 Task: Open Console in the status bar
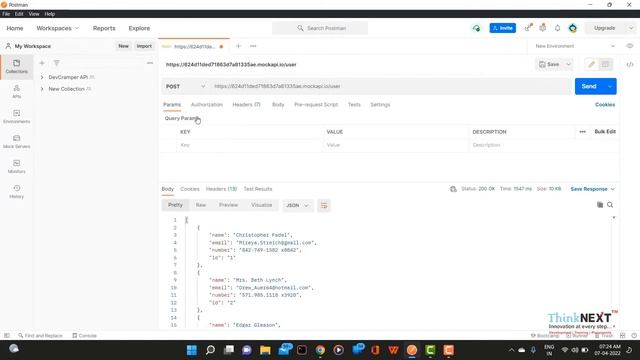click(84, 336)
